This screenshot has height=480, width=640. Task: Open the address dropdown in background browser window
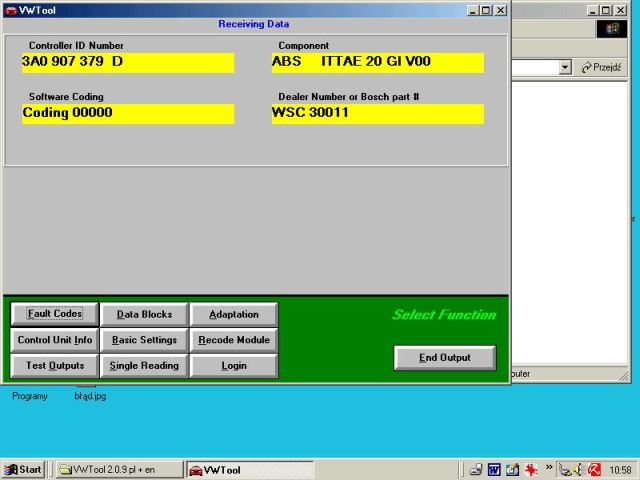(565, 67)
